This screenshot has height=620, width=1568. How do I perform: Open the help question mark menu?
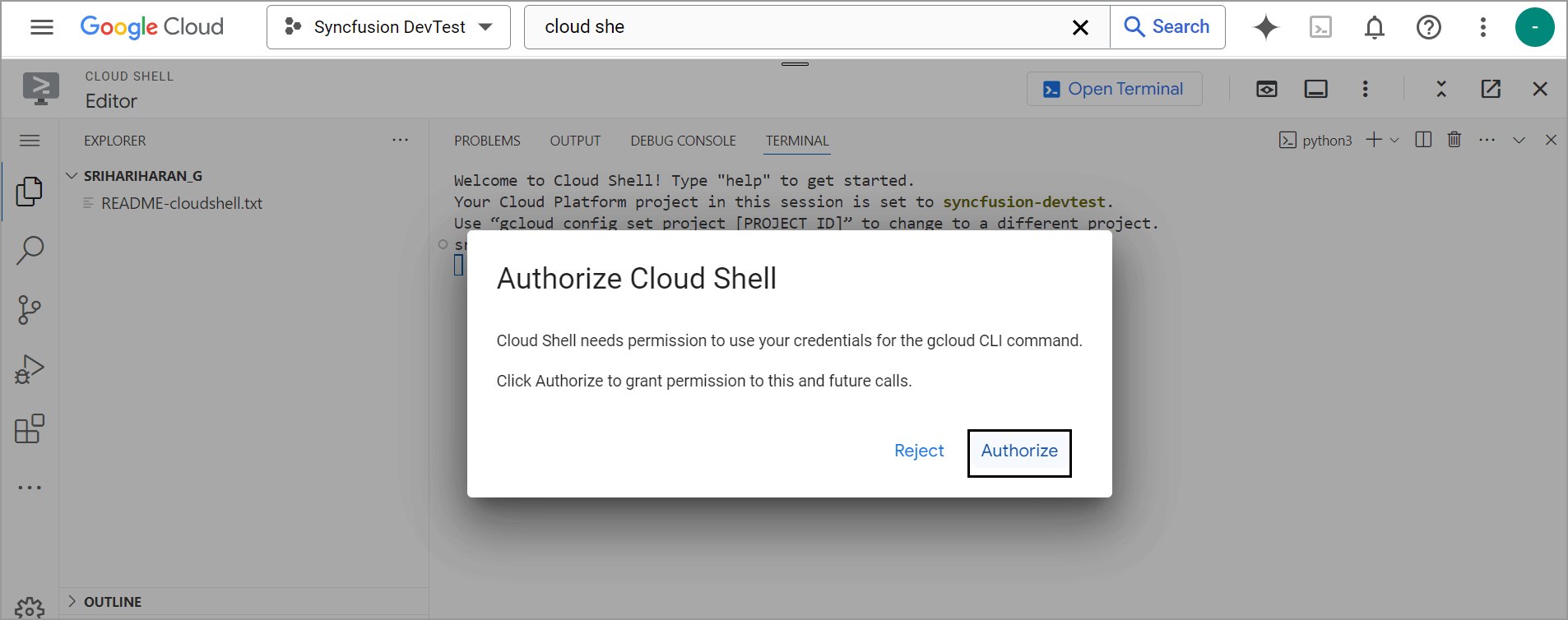1429,27
